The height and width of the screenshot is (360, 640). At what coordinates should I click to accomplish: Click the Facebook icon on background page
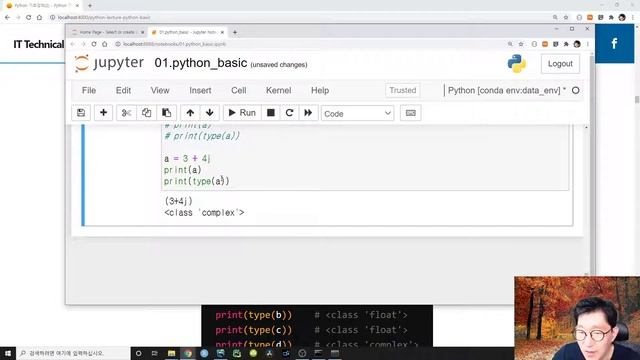click(614, 44)
